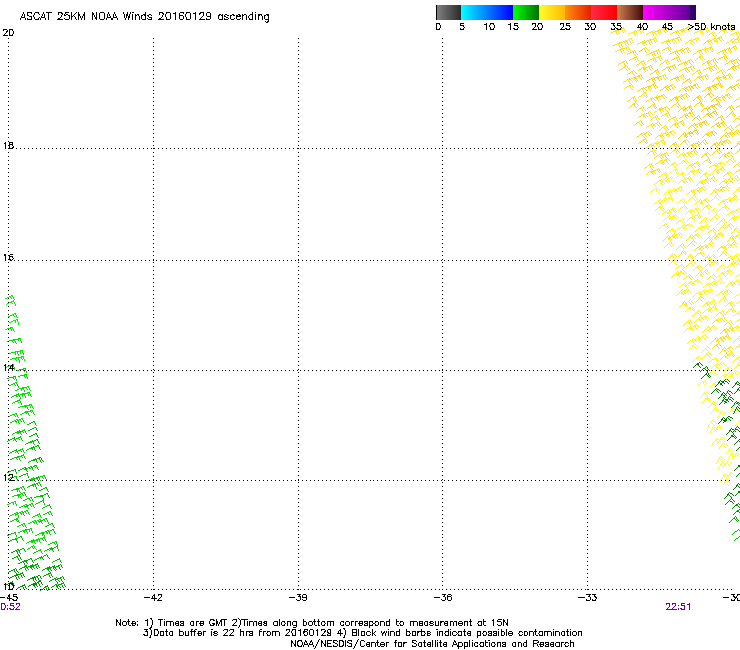Click longitude label '-39'

click(x=298, y=598)
